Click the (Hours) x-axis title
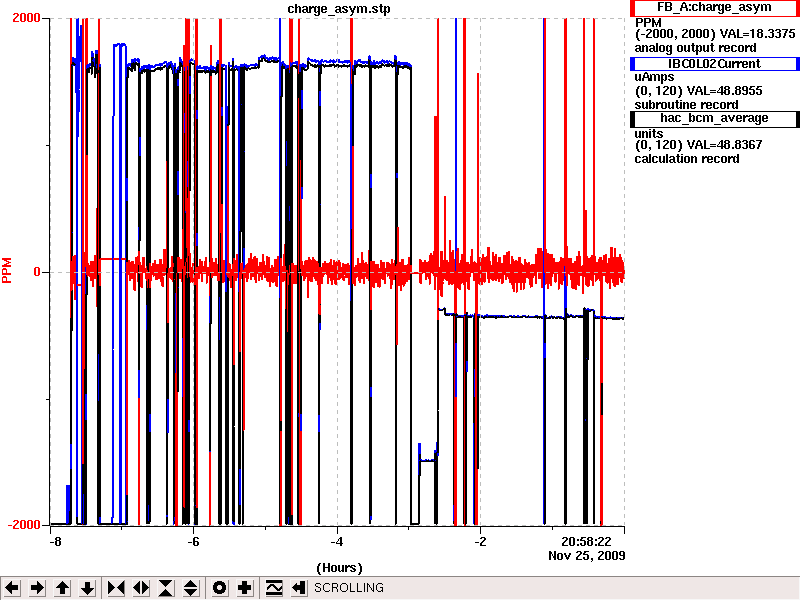Image resolution: width=800 pixels, height=600 pixels. point(339,568)
